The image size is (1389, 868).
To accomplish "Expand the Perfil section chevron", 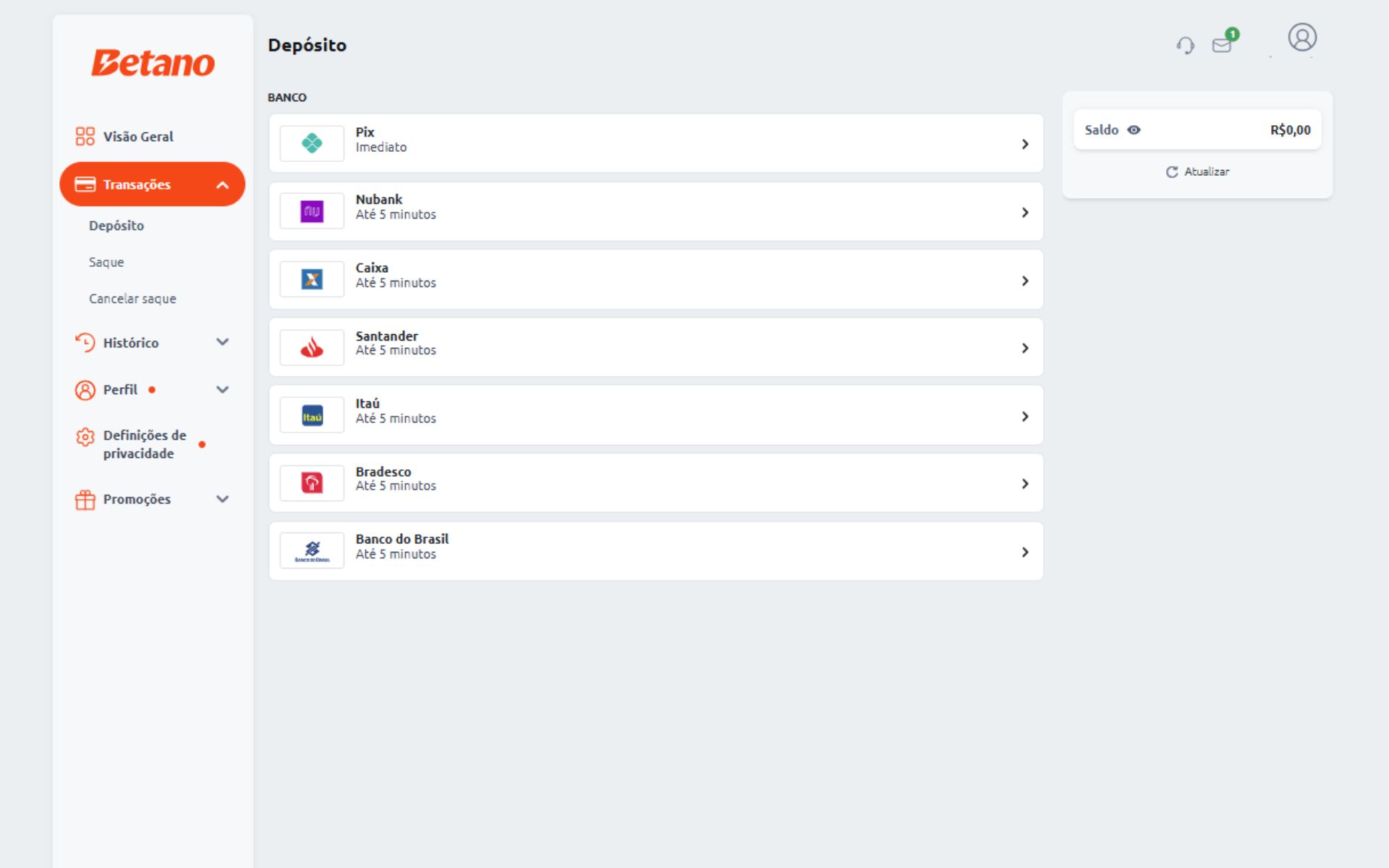I will [x=222, y=390].
